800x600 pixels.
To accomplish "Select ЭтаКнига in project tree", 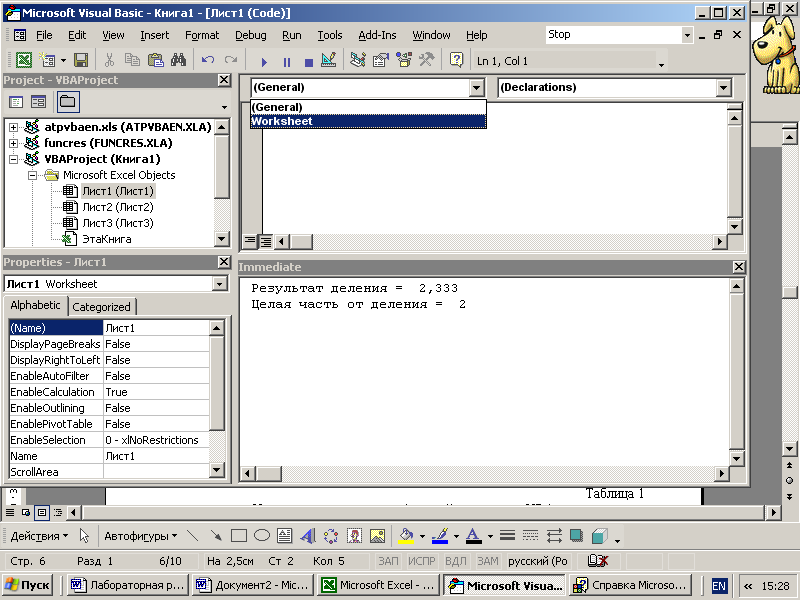I will pos(107,239).
